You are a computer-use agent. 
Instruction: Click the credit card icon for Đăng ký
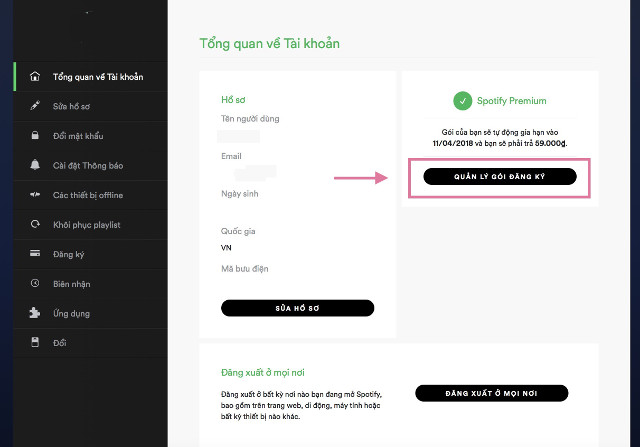pos(35,254)
